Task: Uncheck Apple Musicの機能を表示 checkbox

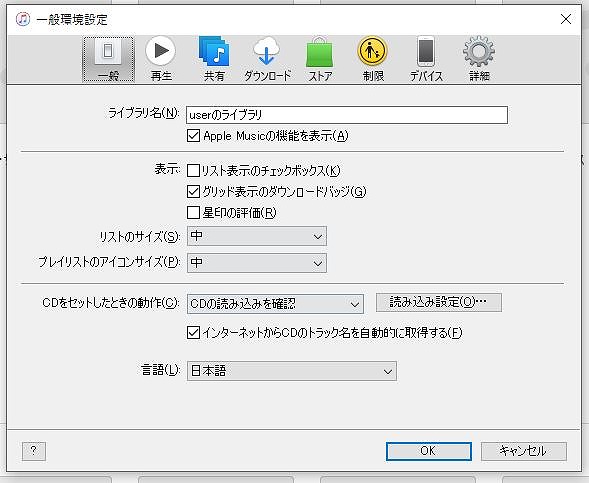Action: tap(193, 136)
